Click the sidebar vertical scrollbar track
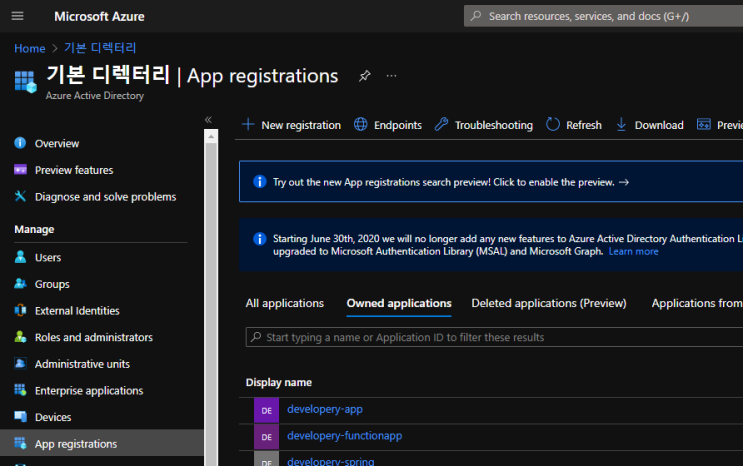The image size is (743, 466). point(211,304)
